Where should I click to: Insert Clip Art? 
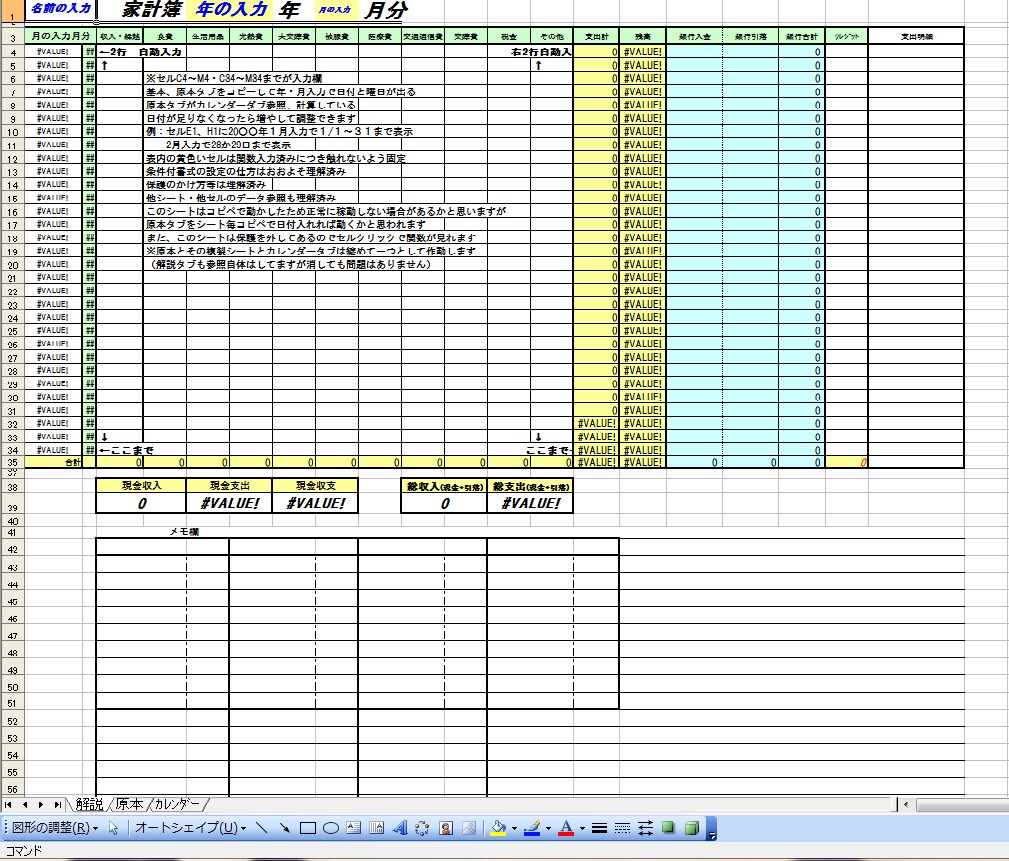point(445,828)
